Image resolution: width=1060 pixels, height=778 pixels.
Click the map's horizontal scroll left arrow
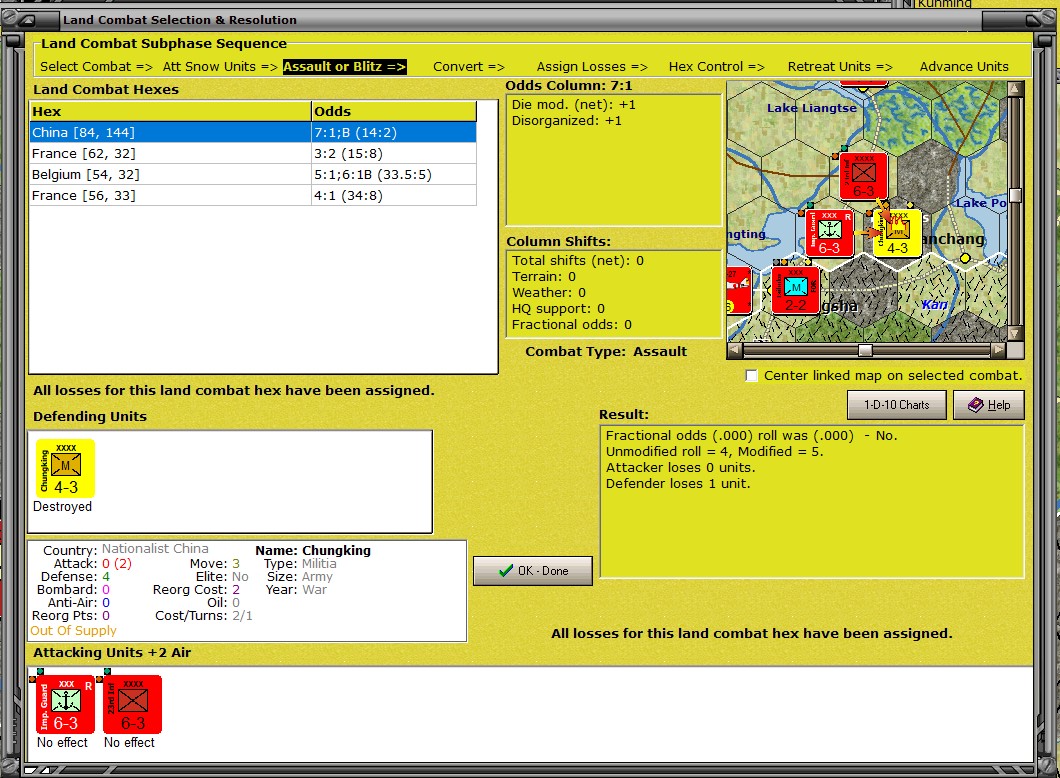pos(734,350)
